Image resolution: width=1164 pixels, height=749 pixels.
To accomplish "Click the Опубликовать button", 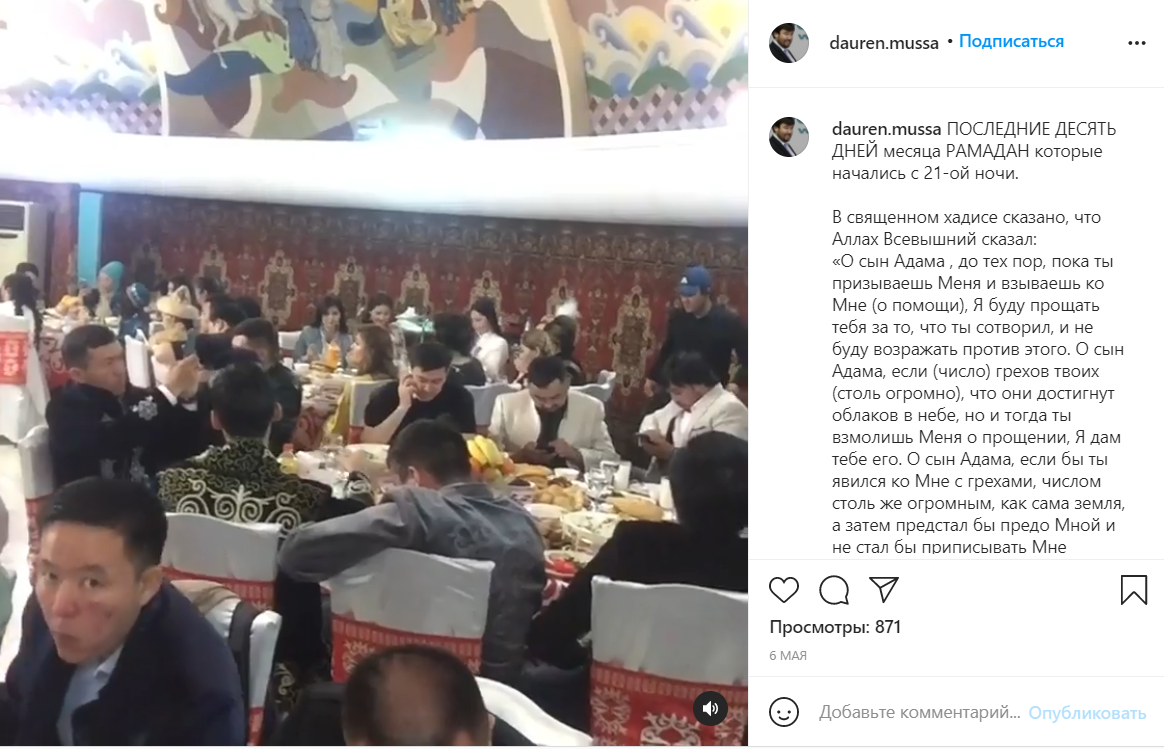I will pyautogui.click(x=1087, y=713).
